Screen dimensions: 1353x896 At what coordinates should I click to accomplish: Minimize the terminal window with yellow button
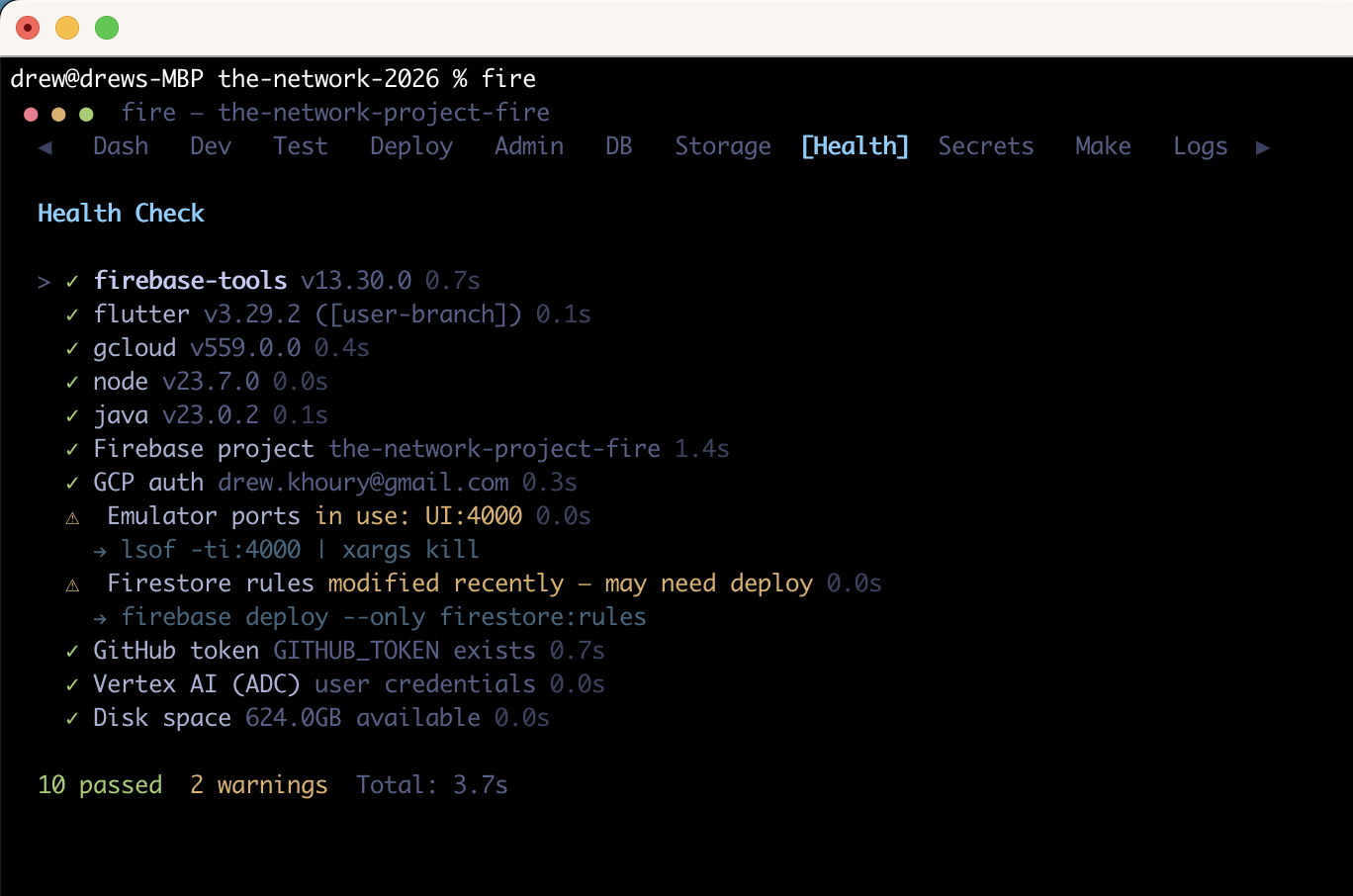67,28
